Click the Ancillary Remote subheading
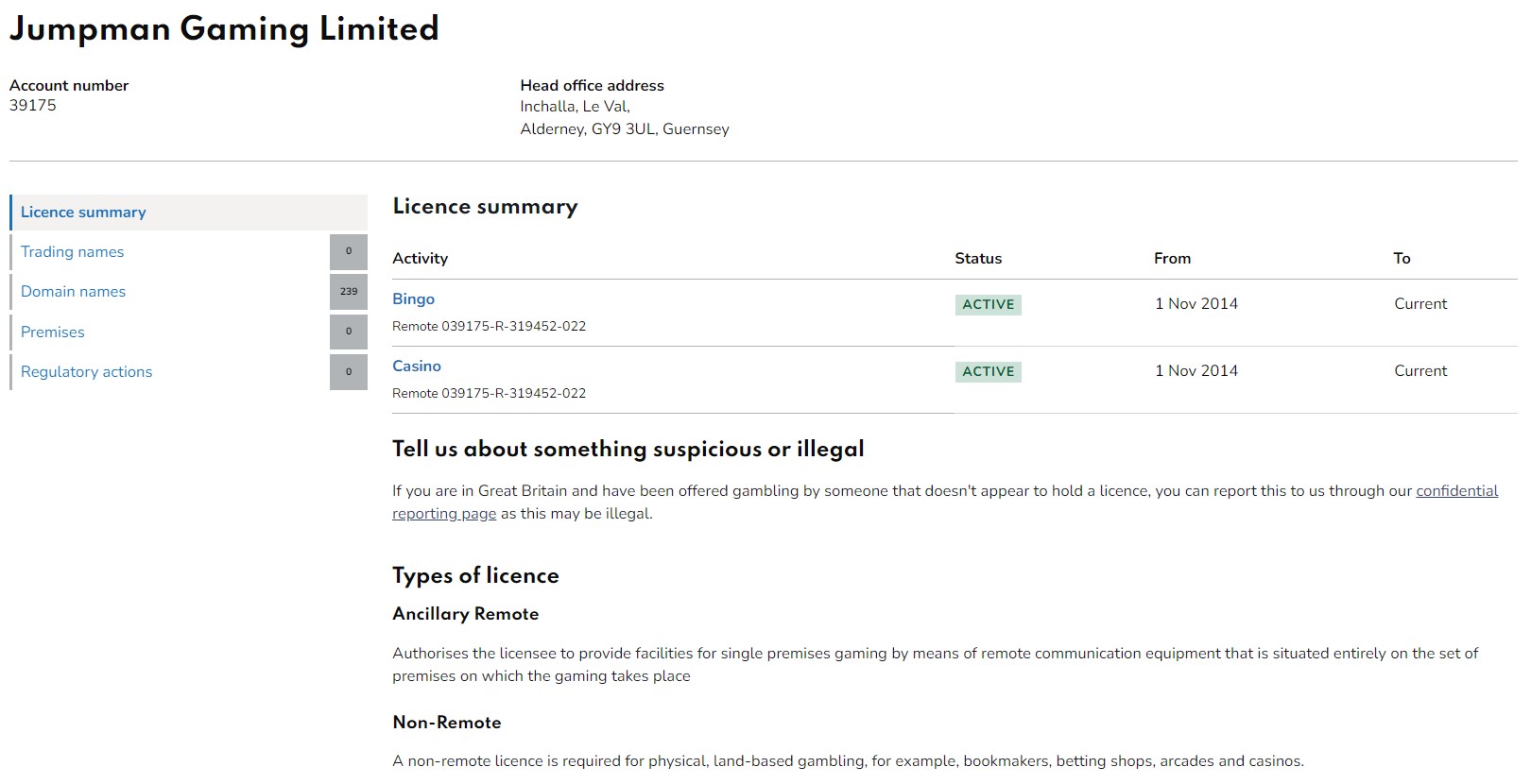Screen dimensions: 1531x784 [466, 614]
